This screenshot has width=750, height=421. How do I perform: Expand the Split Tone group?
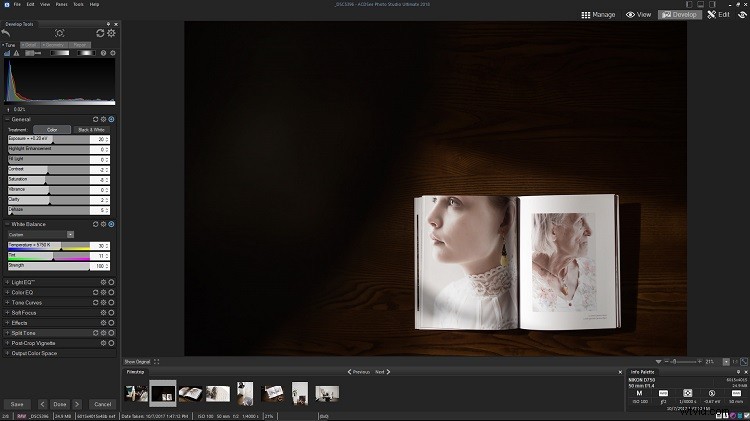[7, 333]
